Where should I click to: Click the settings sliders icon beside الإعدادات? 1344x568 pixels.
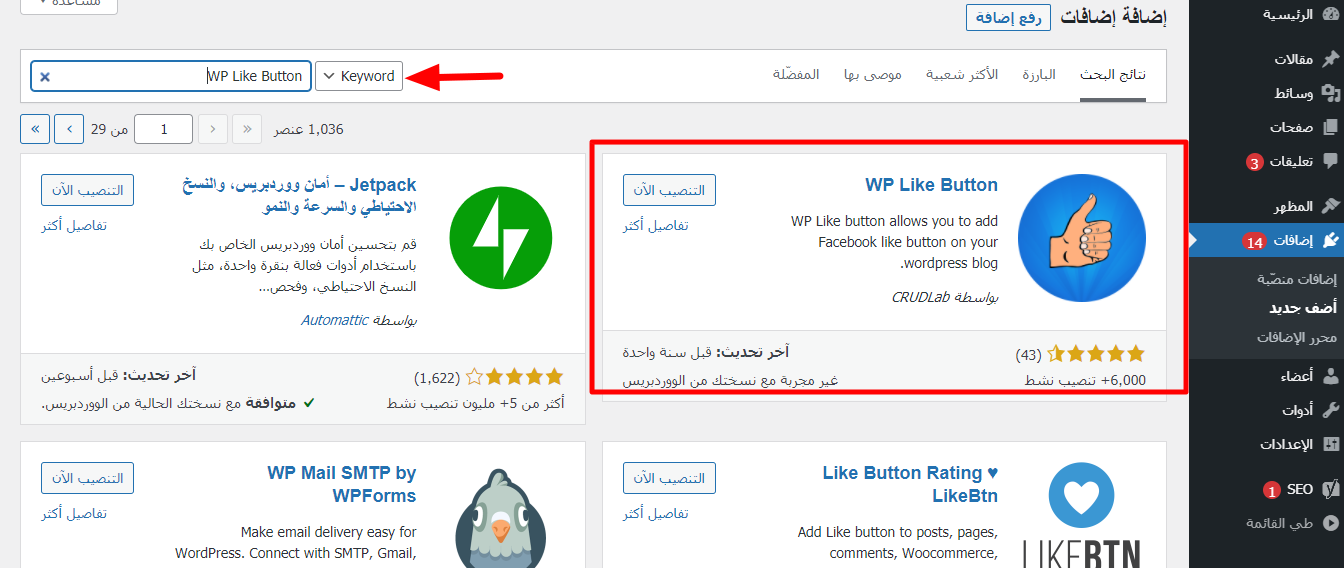(1330, 444)
